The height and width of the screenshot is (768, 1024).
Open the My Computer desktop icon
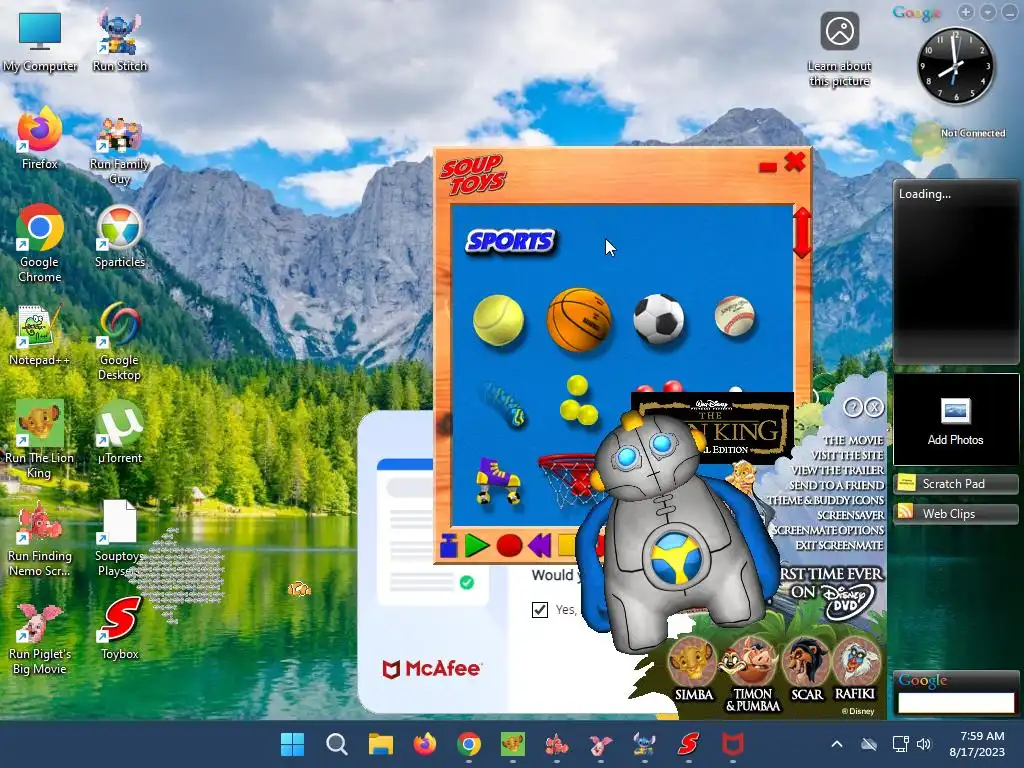coord(40,41)
